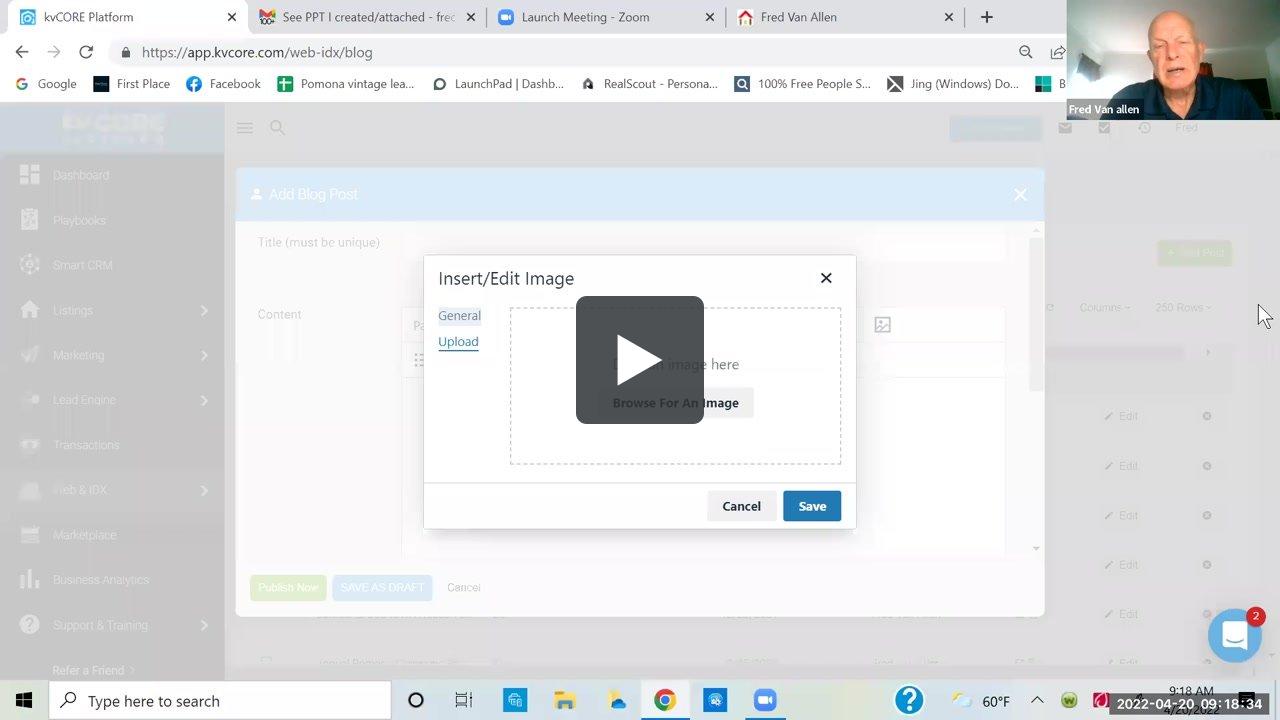
Task: Cancel the Insert/Edit Image dialog
Action: [x=741, y=506]
